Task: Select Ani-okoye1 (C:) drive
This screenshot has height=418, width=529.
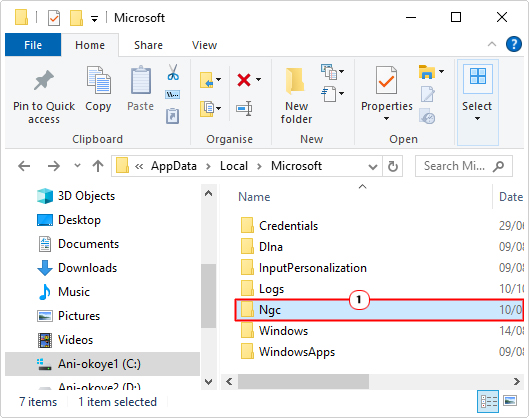Action: click(103, 364)
